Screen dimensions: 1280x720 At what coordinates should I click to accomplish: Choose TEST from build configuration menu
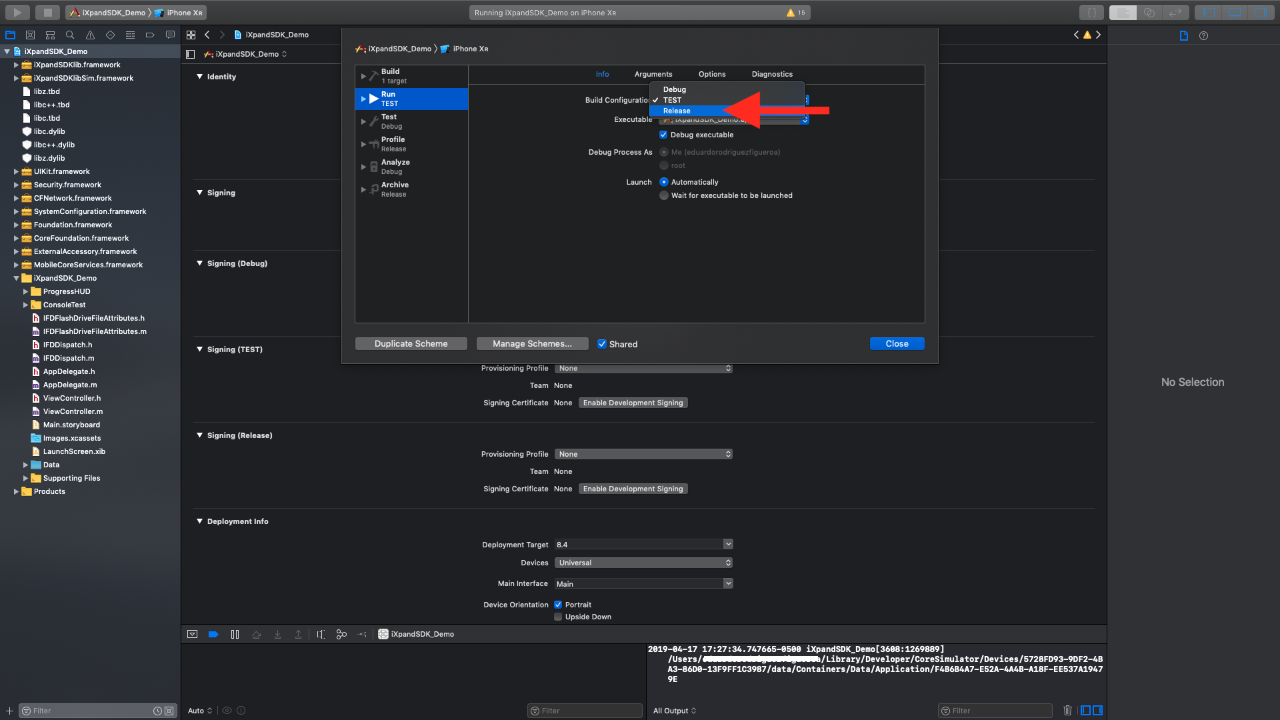tap(727, 100)
